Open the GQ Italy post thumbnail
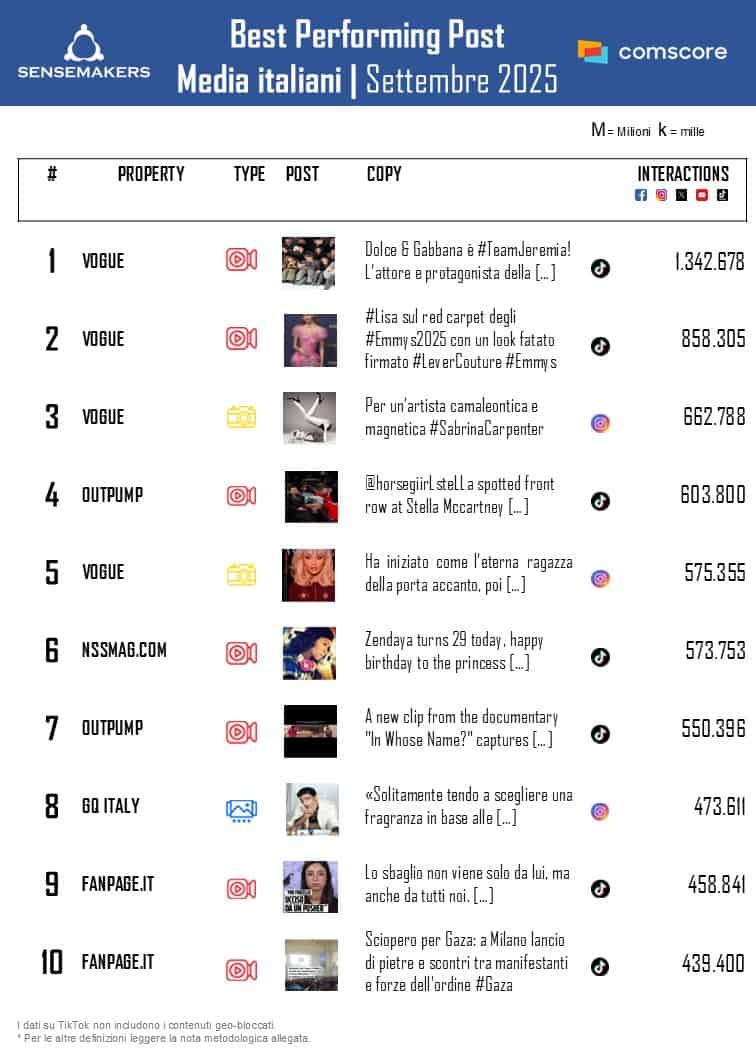 pos(312,809)
